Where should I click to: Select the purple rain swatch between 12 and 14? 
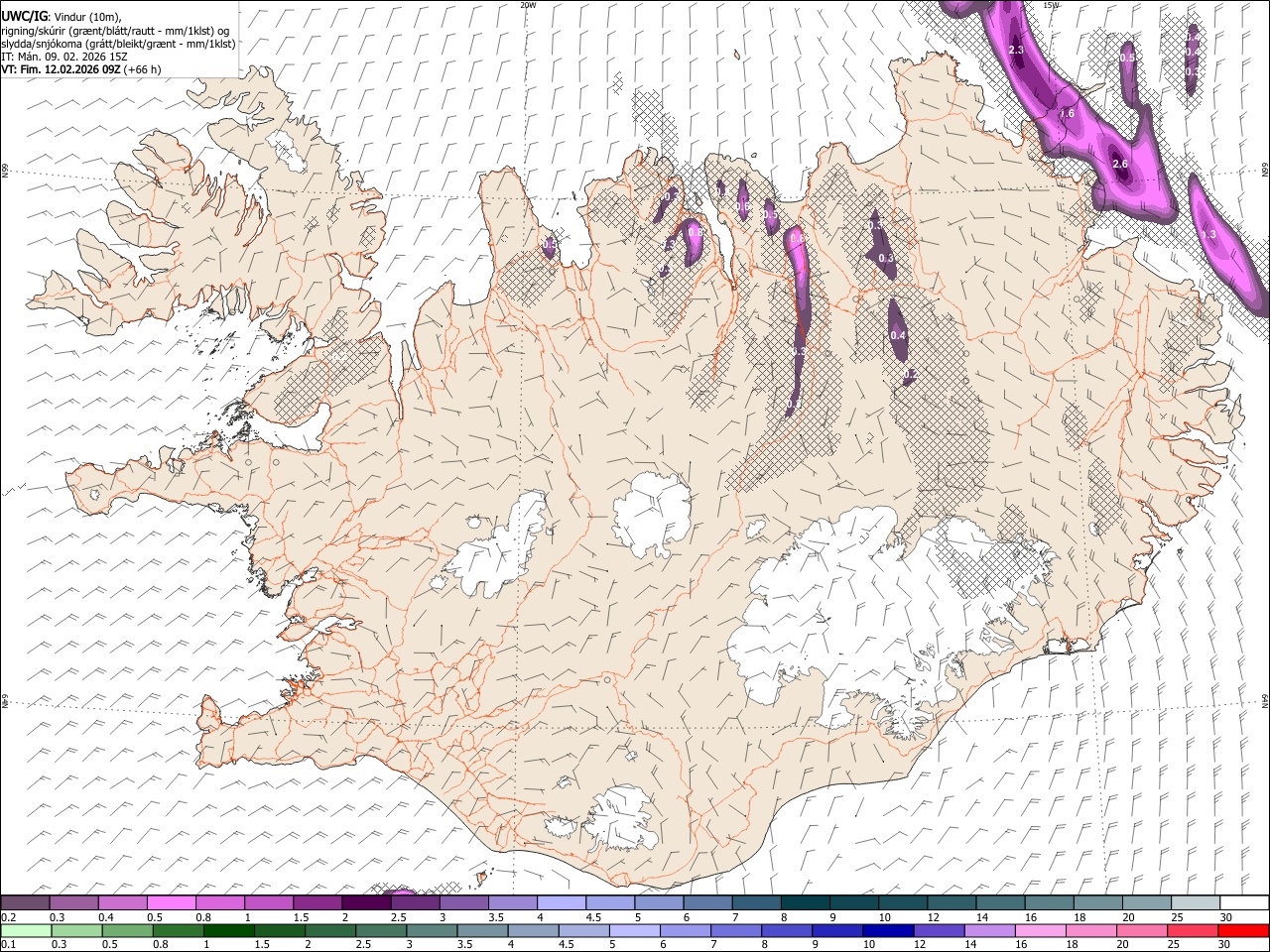(938, 930)
